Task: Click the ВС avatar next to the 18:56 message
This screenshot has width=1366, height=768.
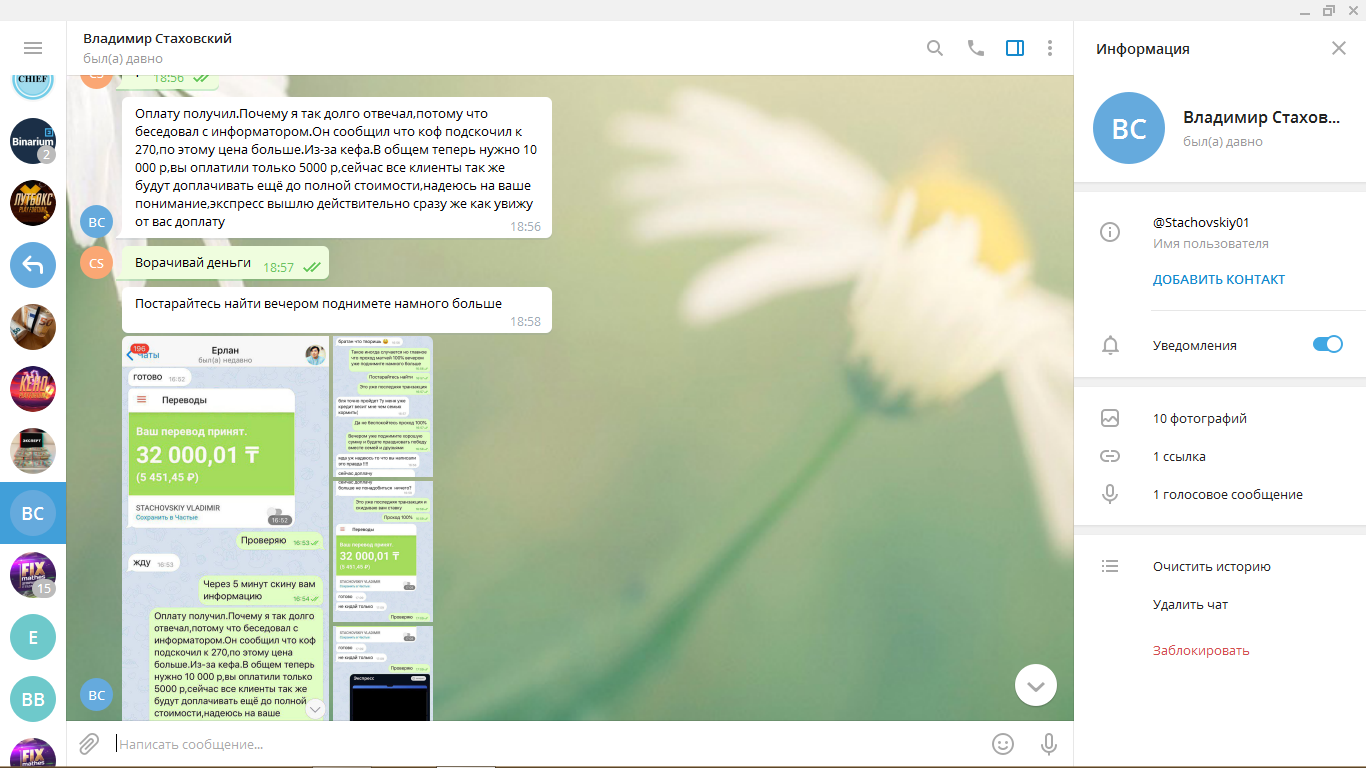Action: pyautogui.click(x=96, y=222)
